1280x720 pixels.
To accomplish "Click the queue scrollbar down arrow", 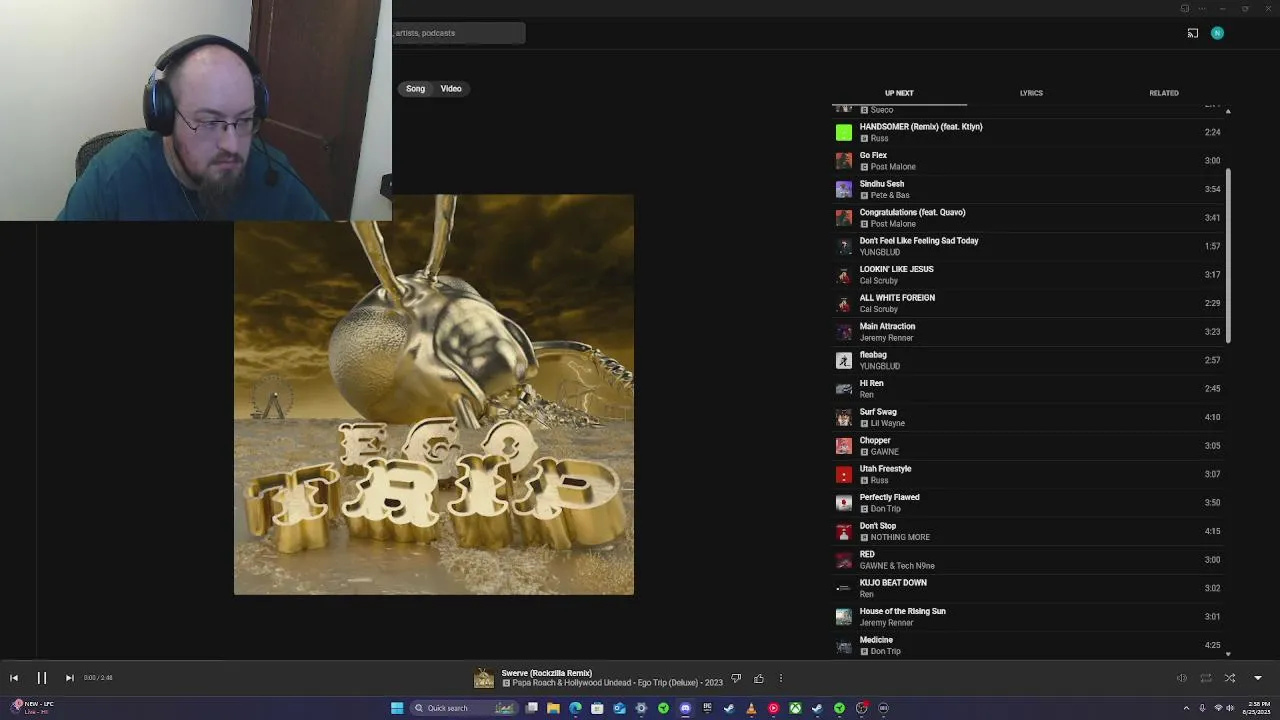I will click(x=1228, y=652).
